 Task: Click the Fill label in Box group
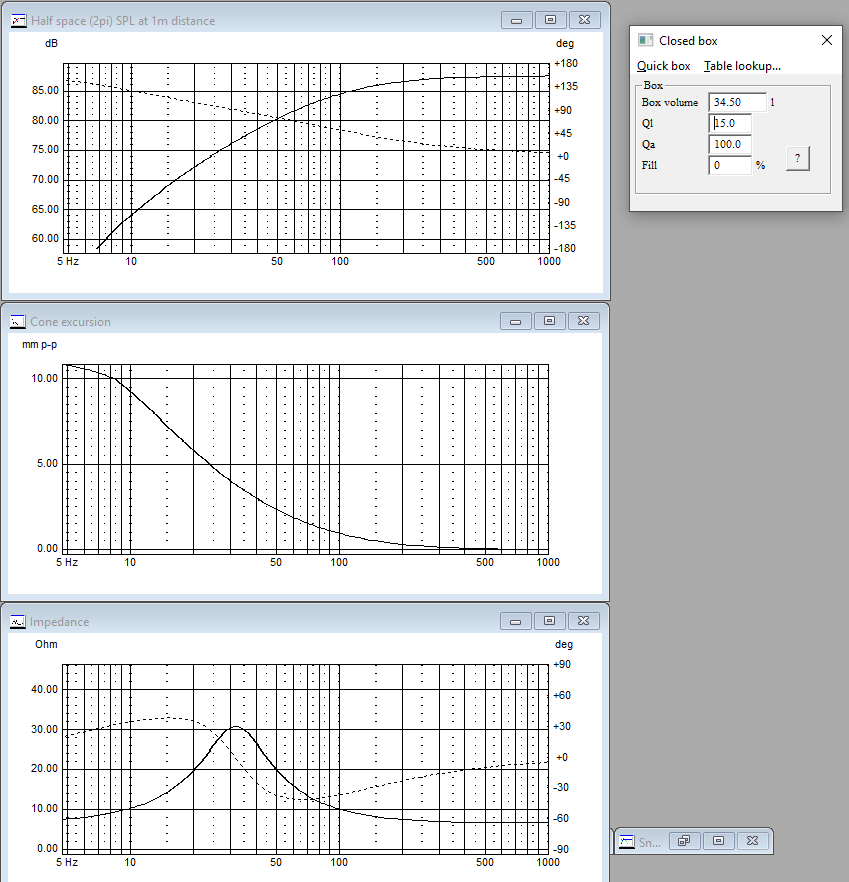pos(649,165)
